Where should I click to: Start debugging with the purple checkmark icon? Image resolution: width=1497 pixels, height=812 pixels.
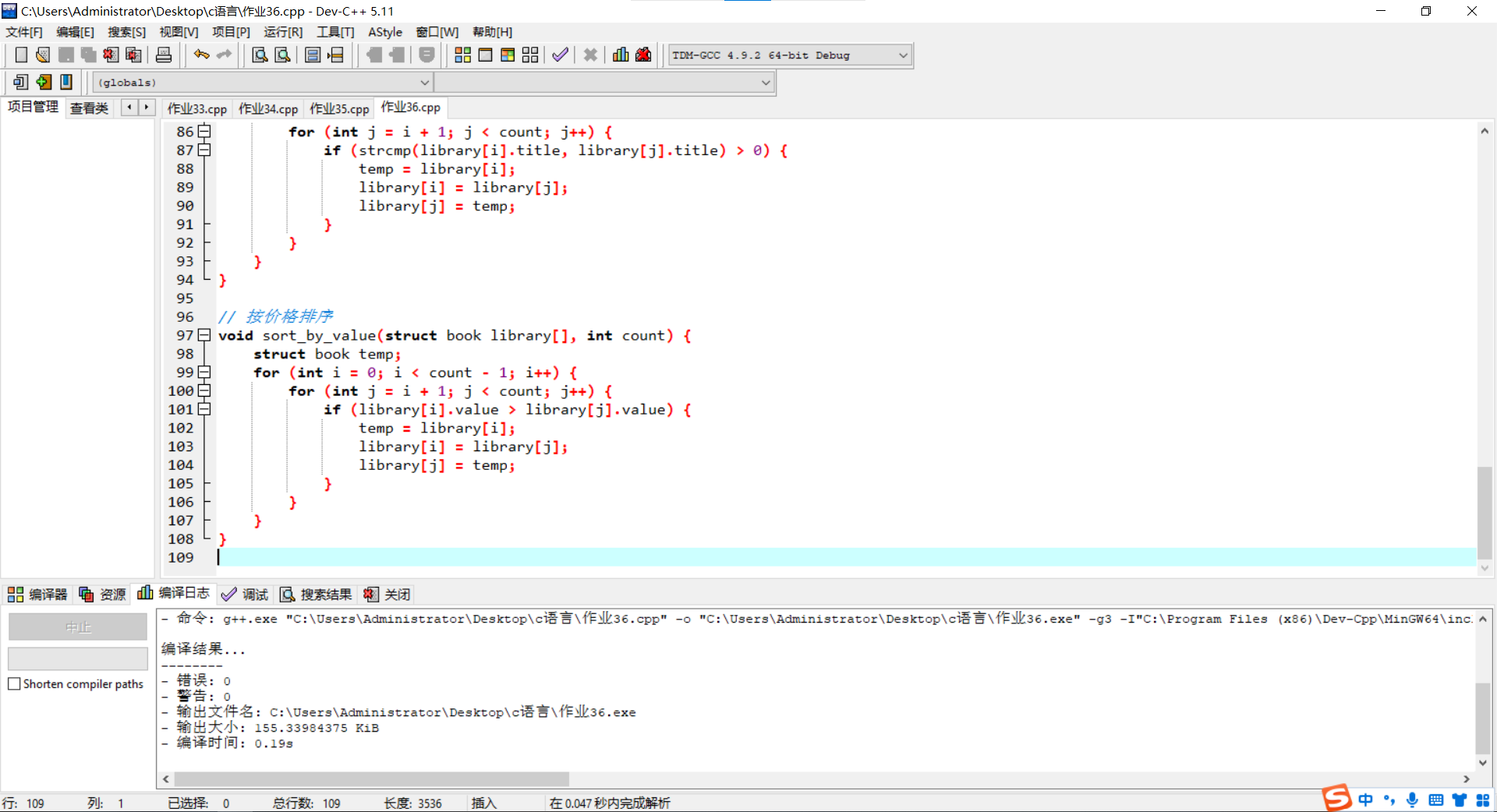[560, 55]
